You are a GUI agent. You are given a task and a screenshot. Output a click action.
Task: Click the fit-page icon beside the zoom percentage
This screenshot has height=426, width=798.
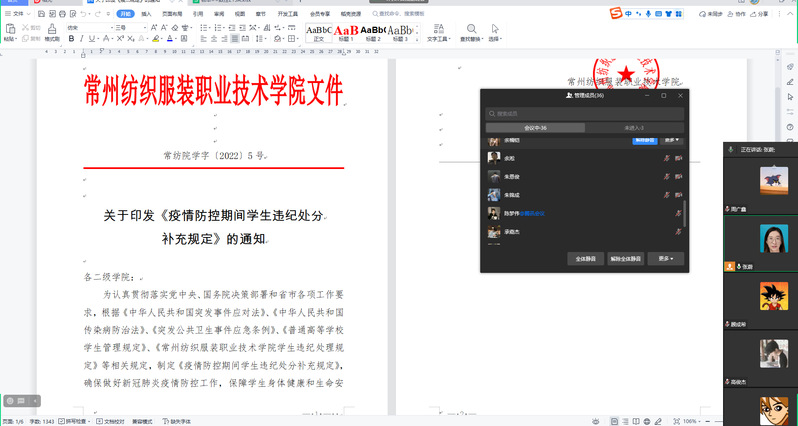click(676, 421)
